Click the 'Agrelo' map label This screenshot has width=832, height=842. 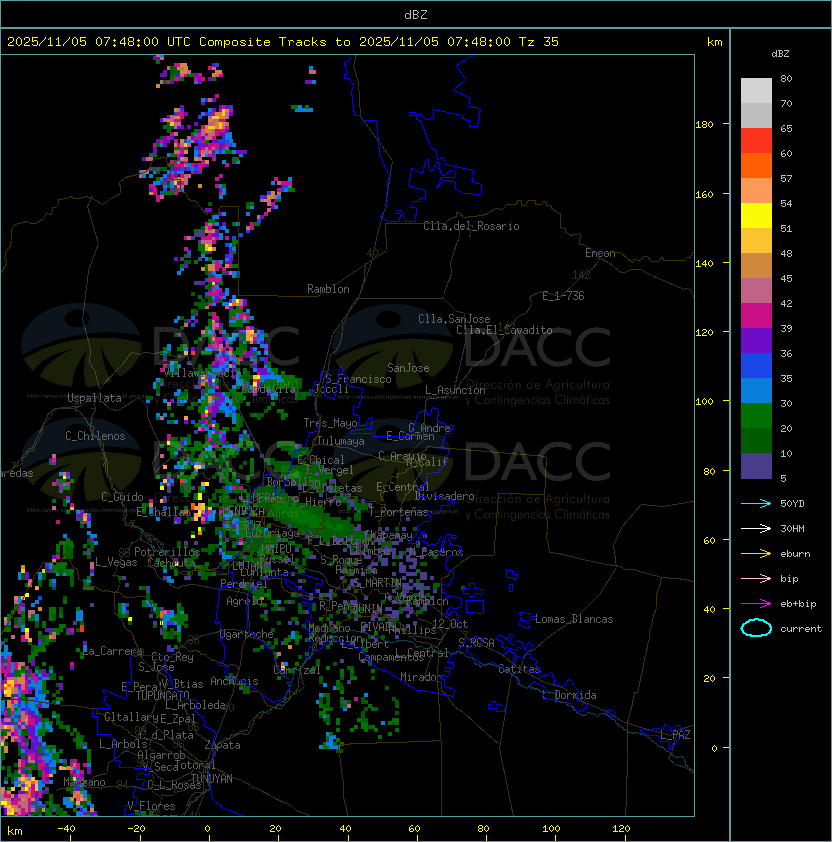(244, 601)
